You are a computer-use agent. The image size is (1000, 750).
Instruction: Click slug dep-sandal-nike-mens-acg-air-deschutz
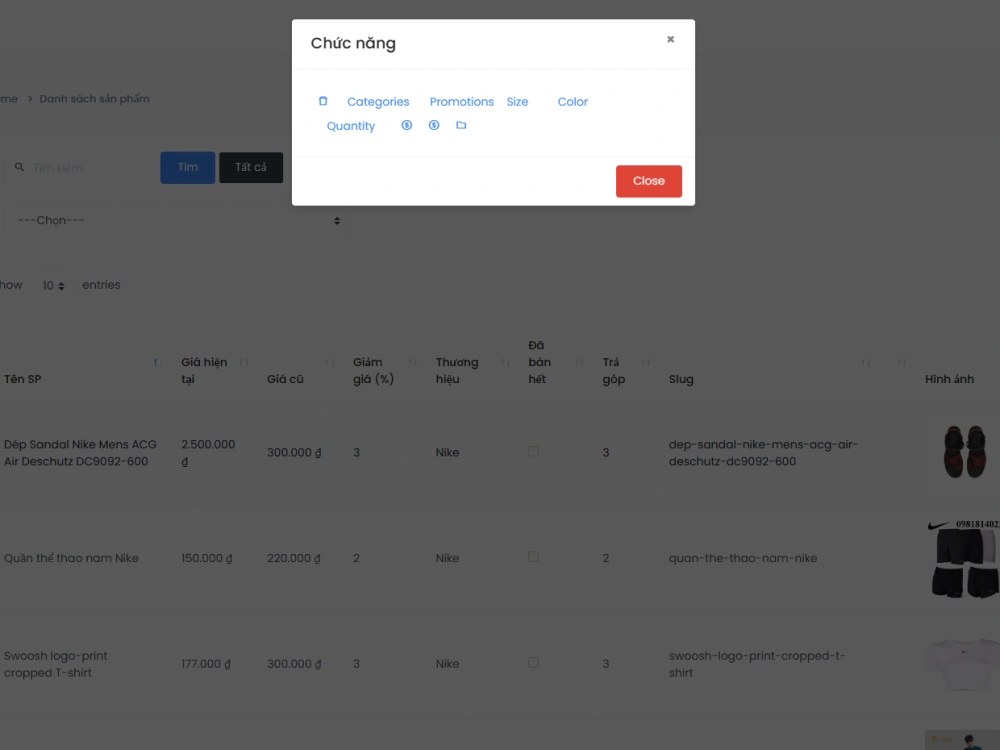[763, 453]
